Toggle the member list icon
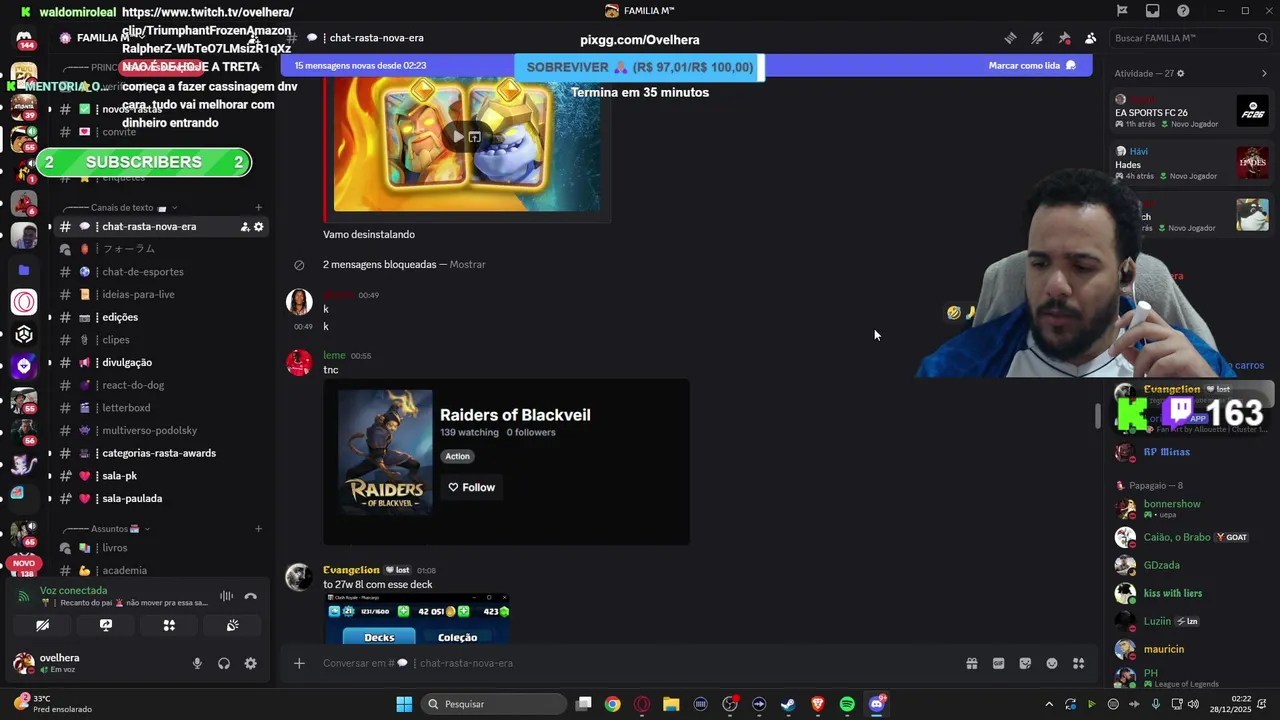 (1090, 38)
